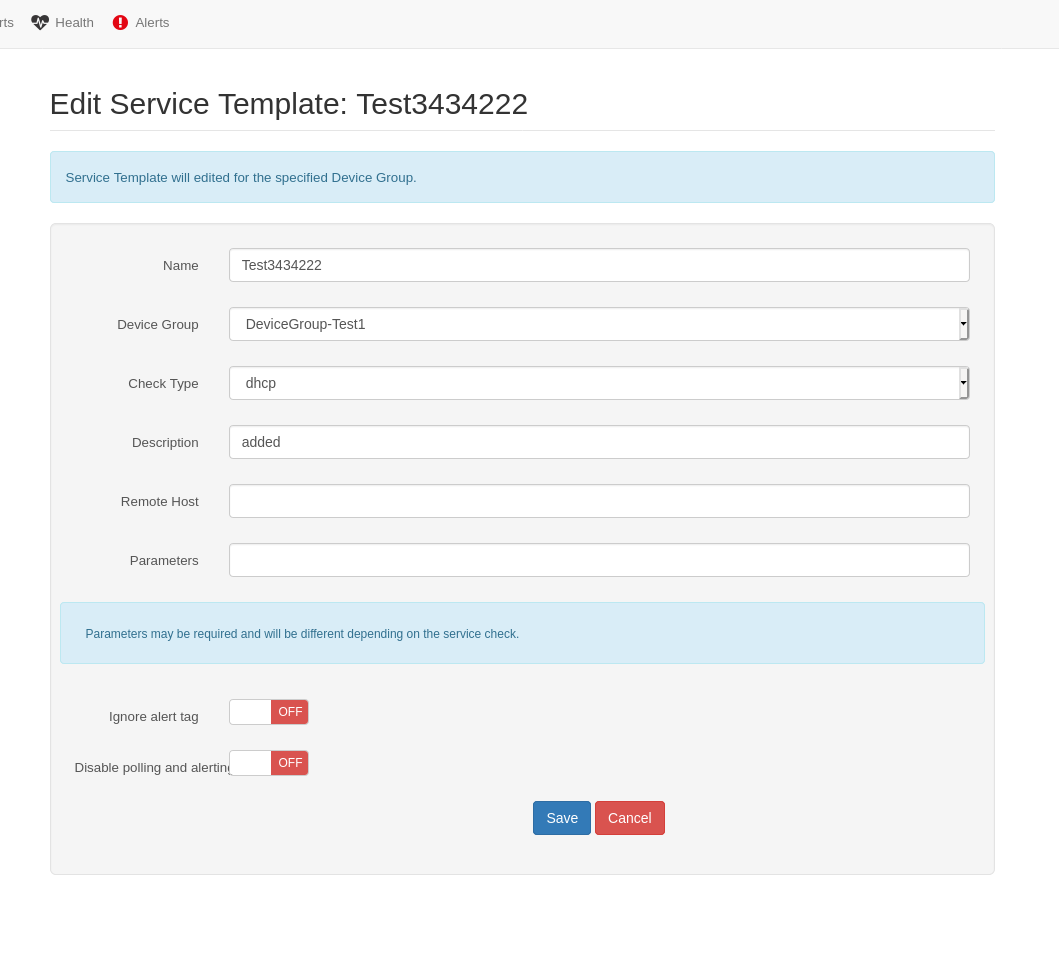Click the Health heartbeat icon

click(x=40, y=22)
